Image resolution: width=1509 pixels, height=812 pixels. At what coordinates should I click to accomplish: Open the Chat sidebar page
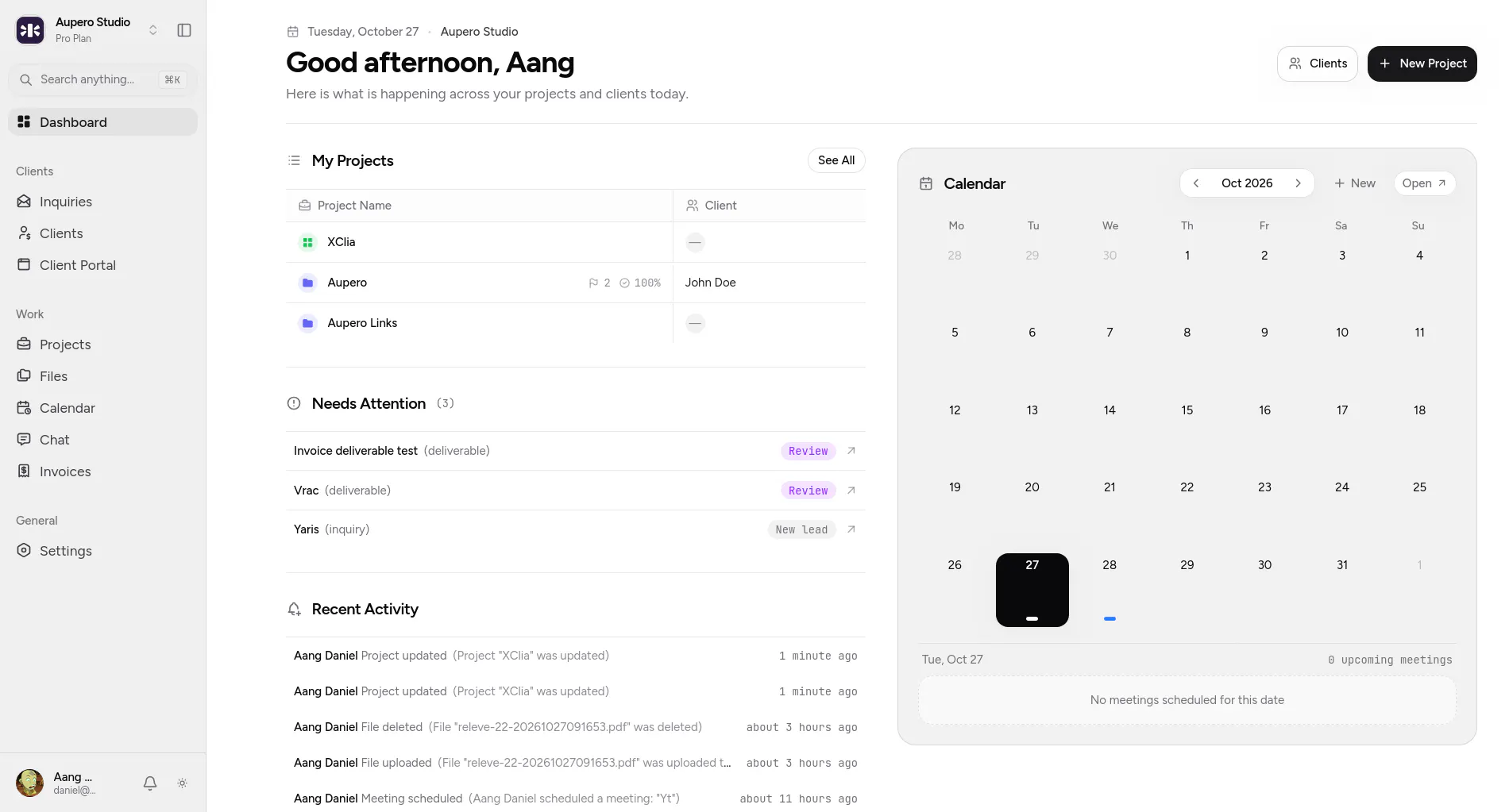pyautogui.click(x=102, y=440)
